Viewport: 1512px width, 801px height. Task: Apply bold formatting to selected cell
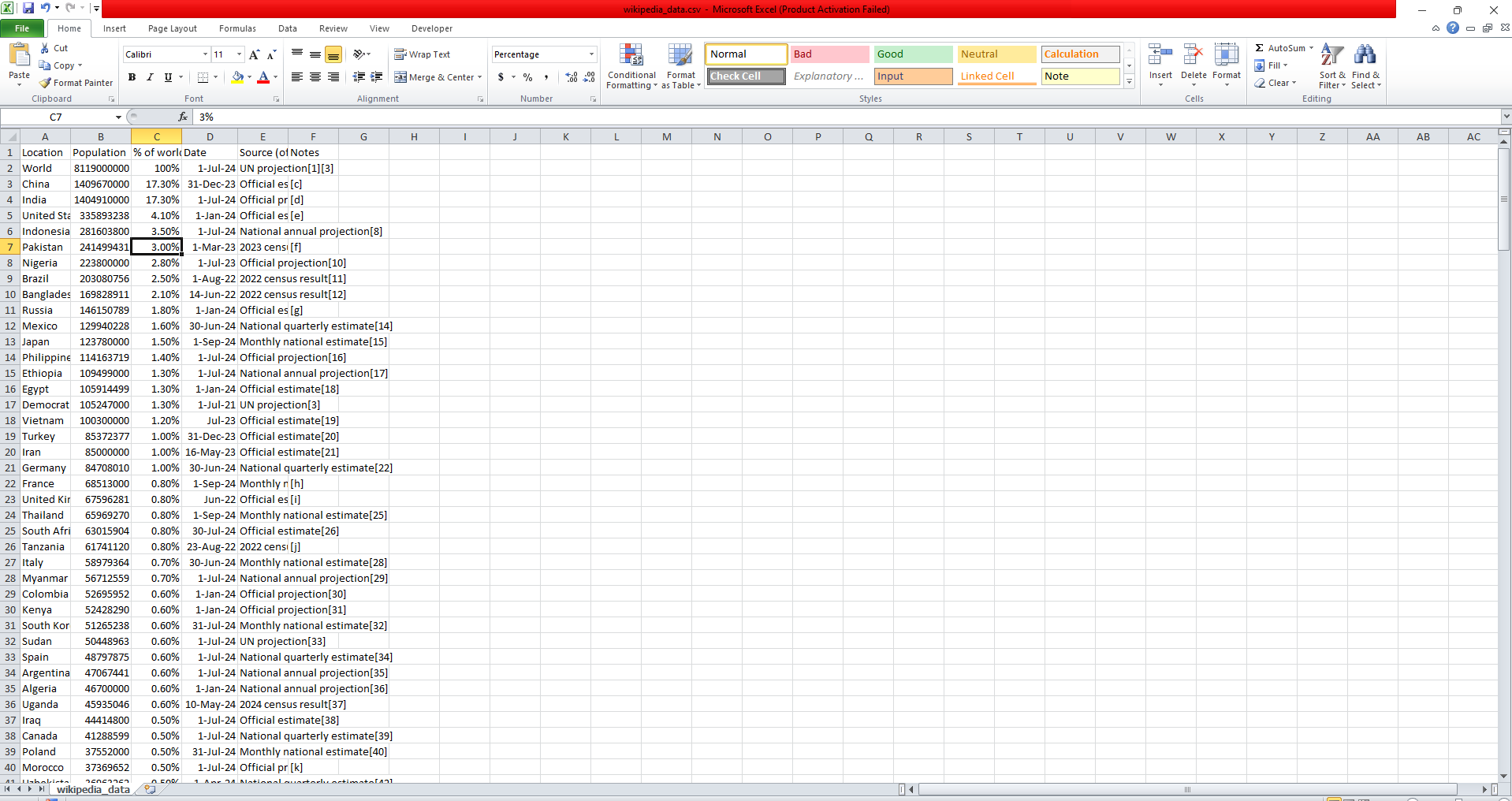pyautogui.click(x=132, y=77)
